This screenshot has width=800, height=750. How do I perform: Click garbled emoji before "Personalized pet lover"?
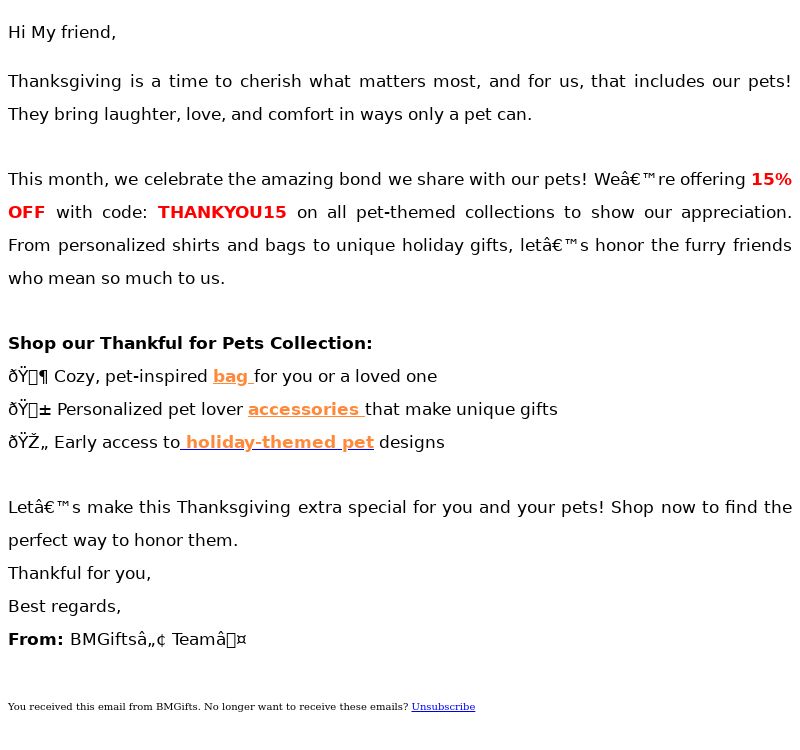(x=30, y=409)
